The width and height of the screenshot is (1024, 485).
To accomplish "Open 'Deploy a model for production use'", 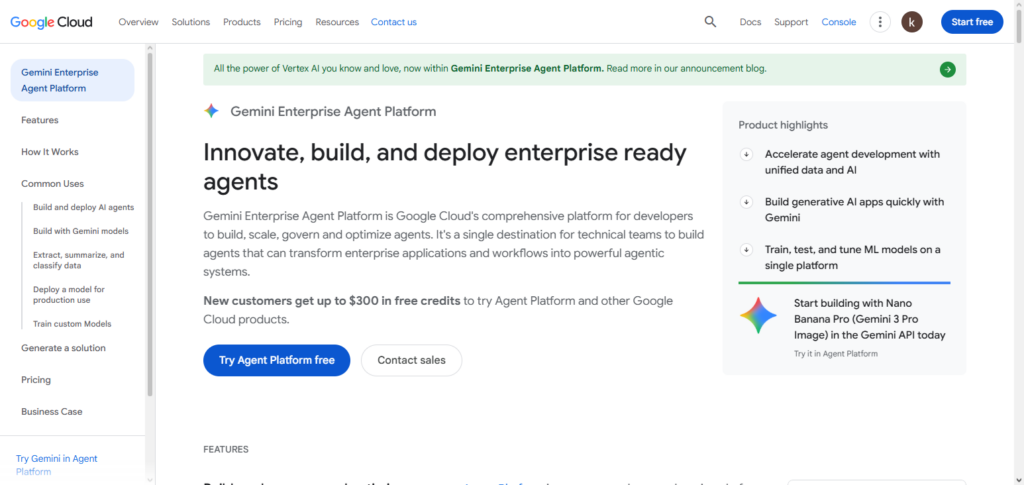I will 69,294.
